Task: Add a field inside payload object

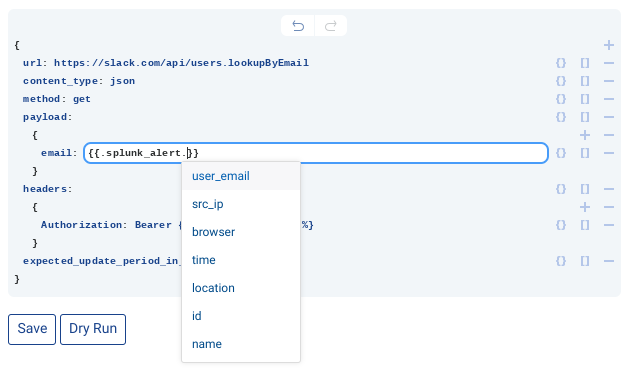Action: pyautogui.click(x=585, y=135)
